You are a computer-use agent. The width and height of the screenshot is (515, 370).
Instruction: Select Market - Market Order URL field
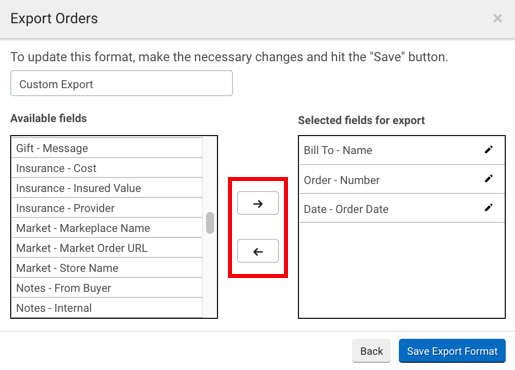click(x=107, y=248)
